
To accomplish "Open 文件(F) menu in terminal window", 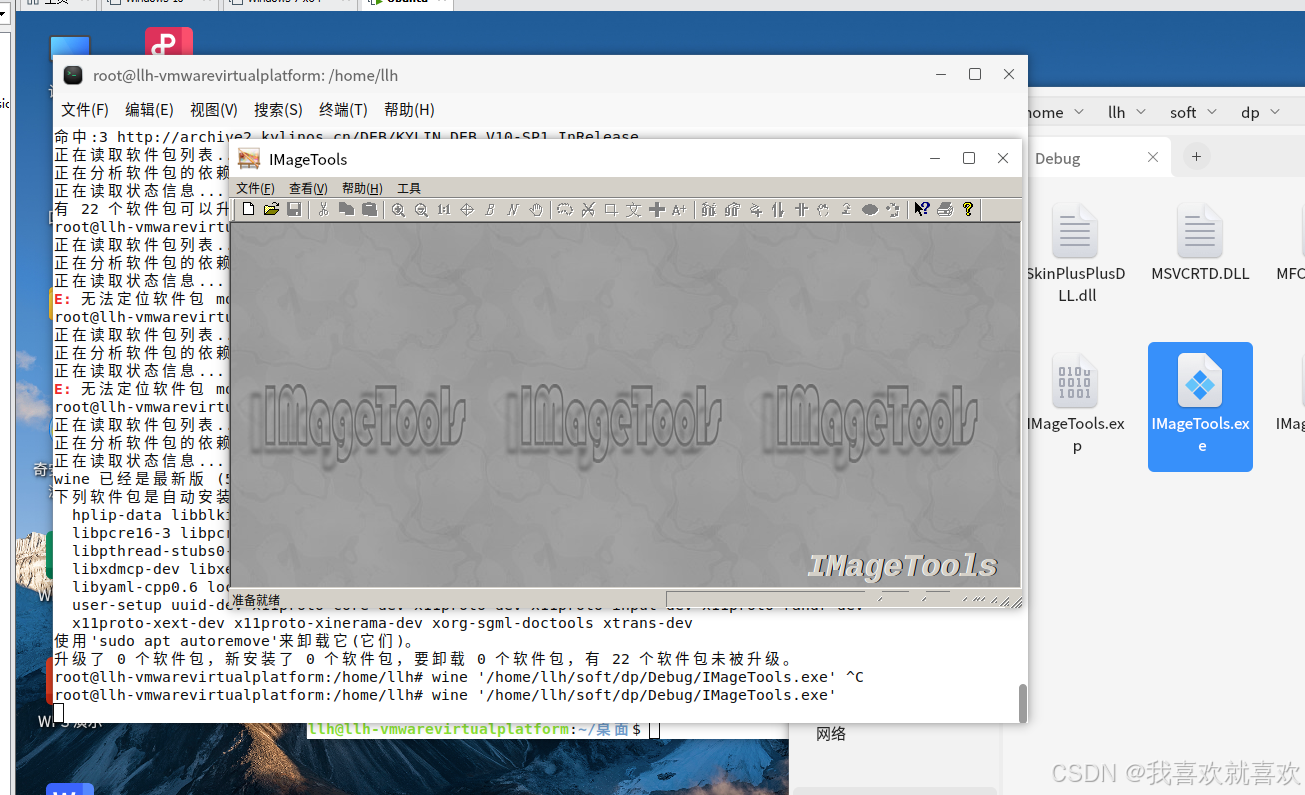I will (x=85, y=110).
